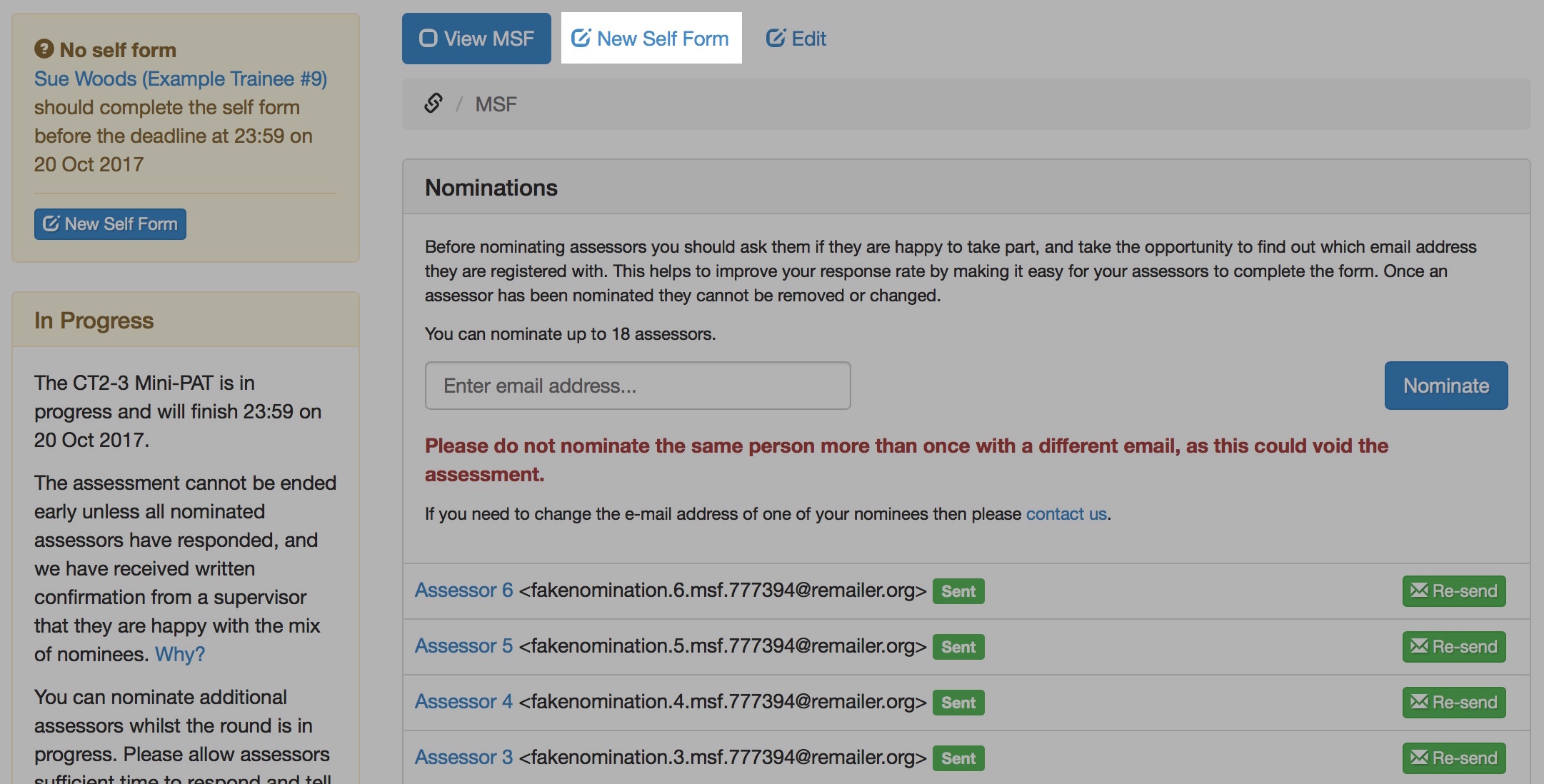Open the View MSF tab
1544x784 pixels.
point(476,39)
